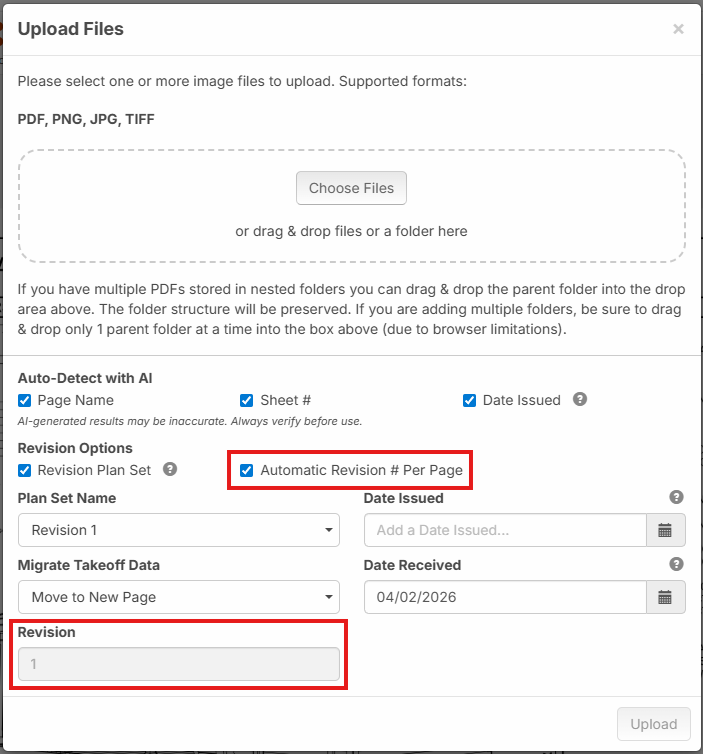Open the Migrate Takeoff Data dropdown

[179, 597]
